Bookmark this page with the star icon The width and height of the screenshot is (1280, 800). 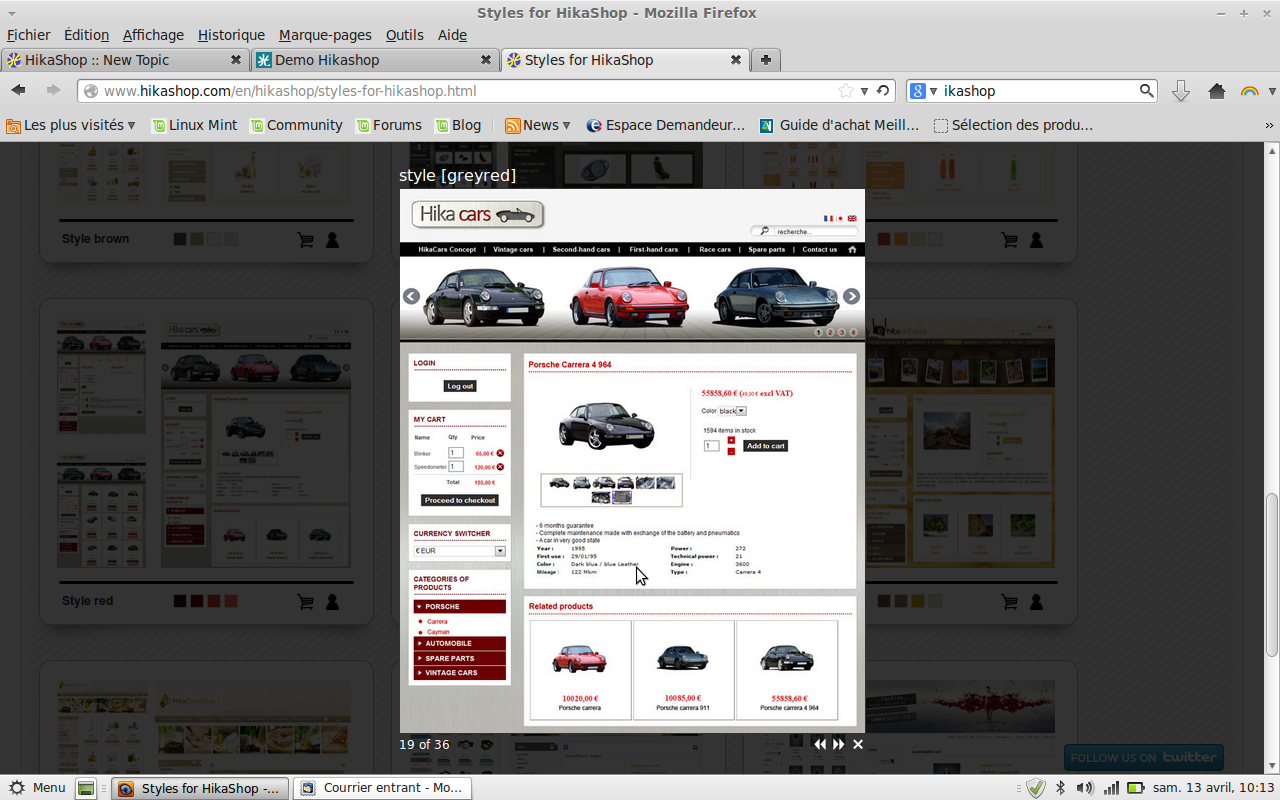click(x=846, y=91)
